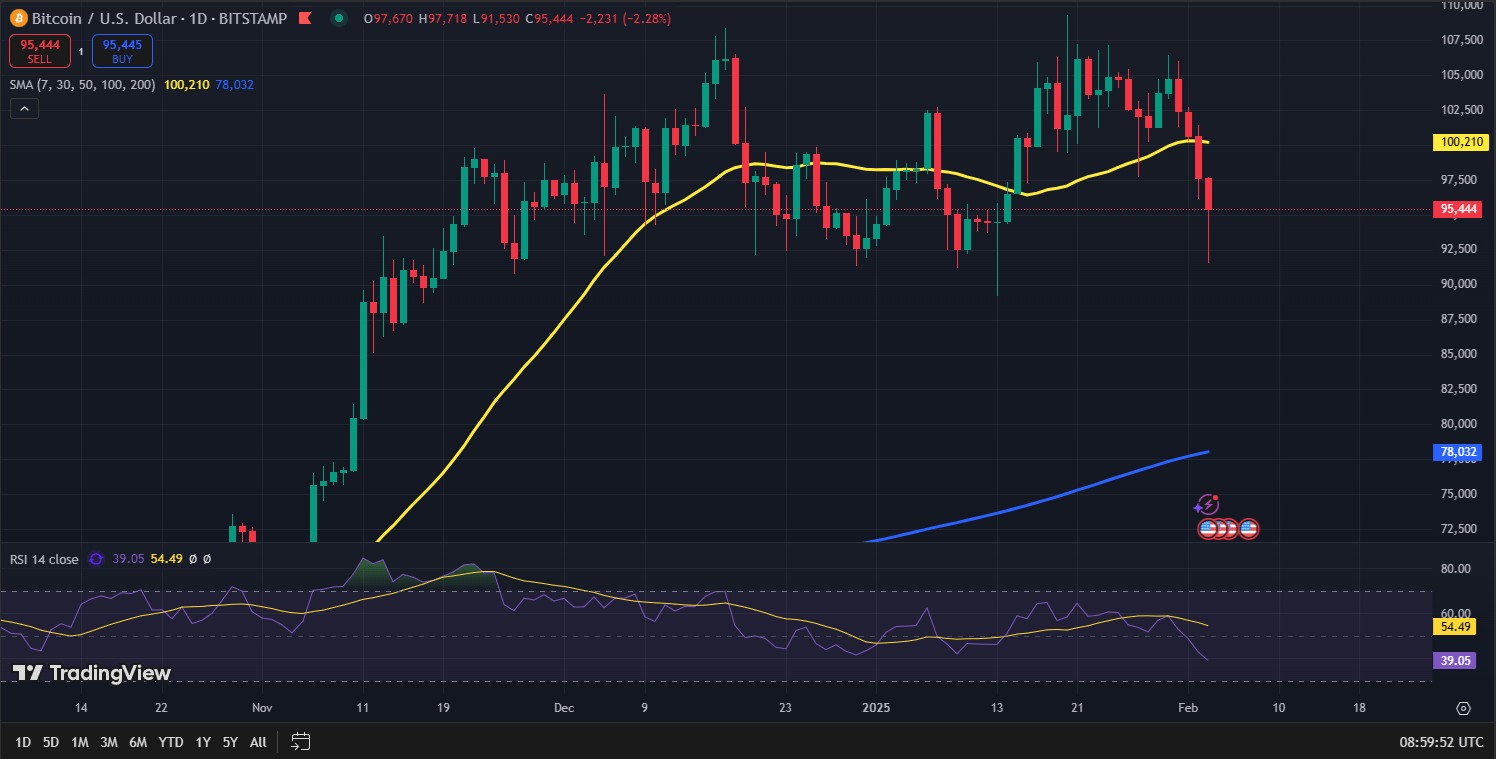Click the 90,000 price scale label
1496x759 pixels.
point(1459,284)
